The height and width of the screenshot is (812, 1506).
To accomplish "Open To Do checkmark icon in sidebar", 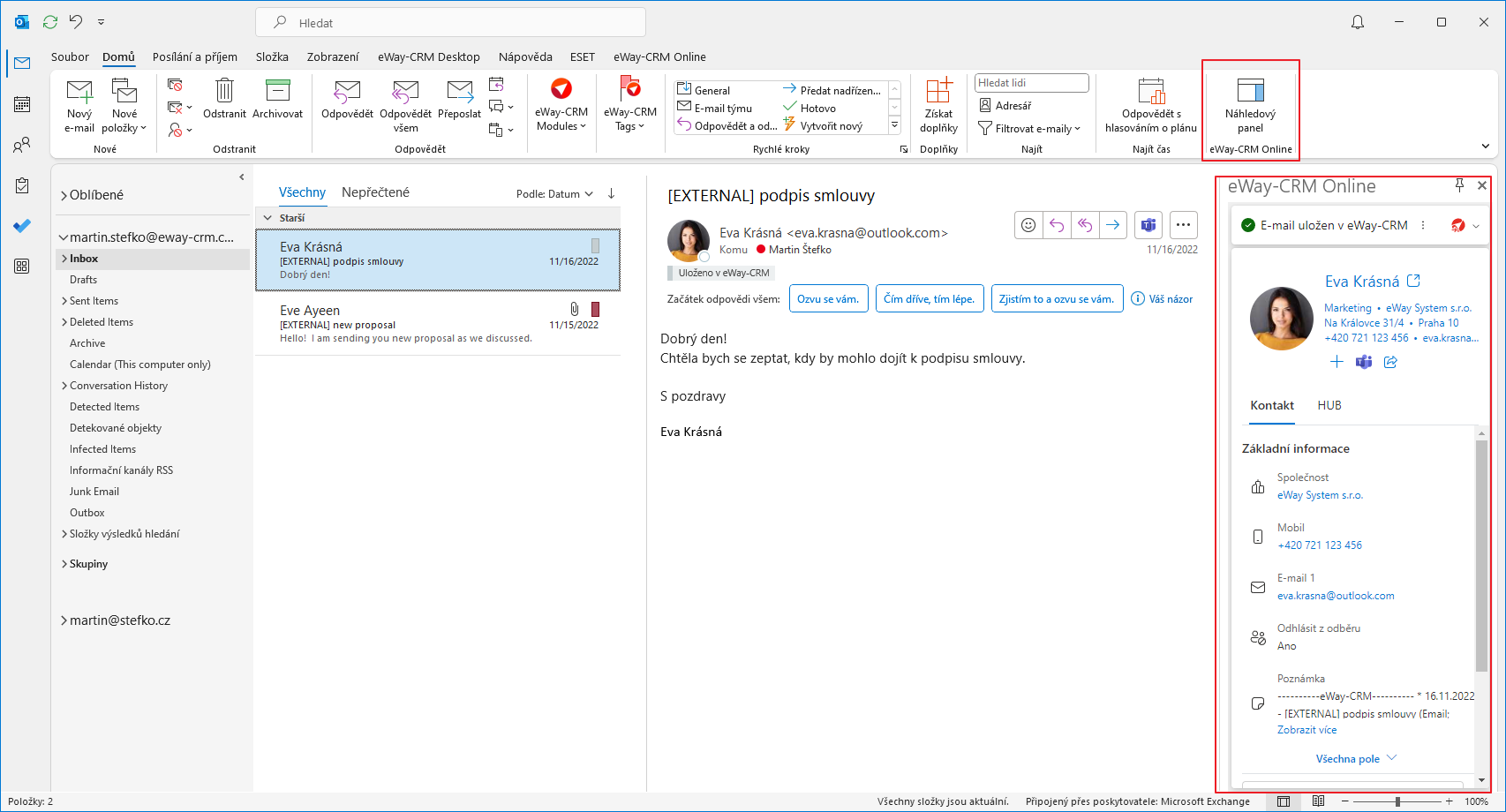I will coord(22,226).
